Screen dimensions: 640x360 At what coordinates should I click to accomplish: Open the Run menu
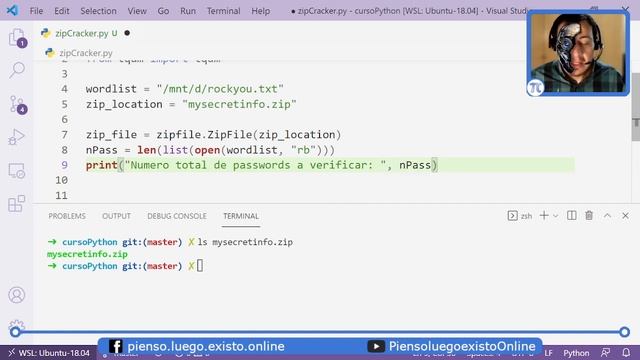tap(188, 11)
